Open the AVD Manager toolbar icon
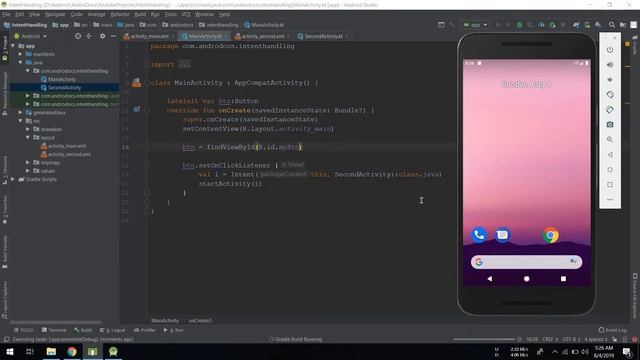This screenshot has height=360, width=640. pyautogui.click(x=587, y=25)
